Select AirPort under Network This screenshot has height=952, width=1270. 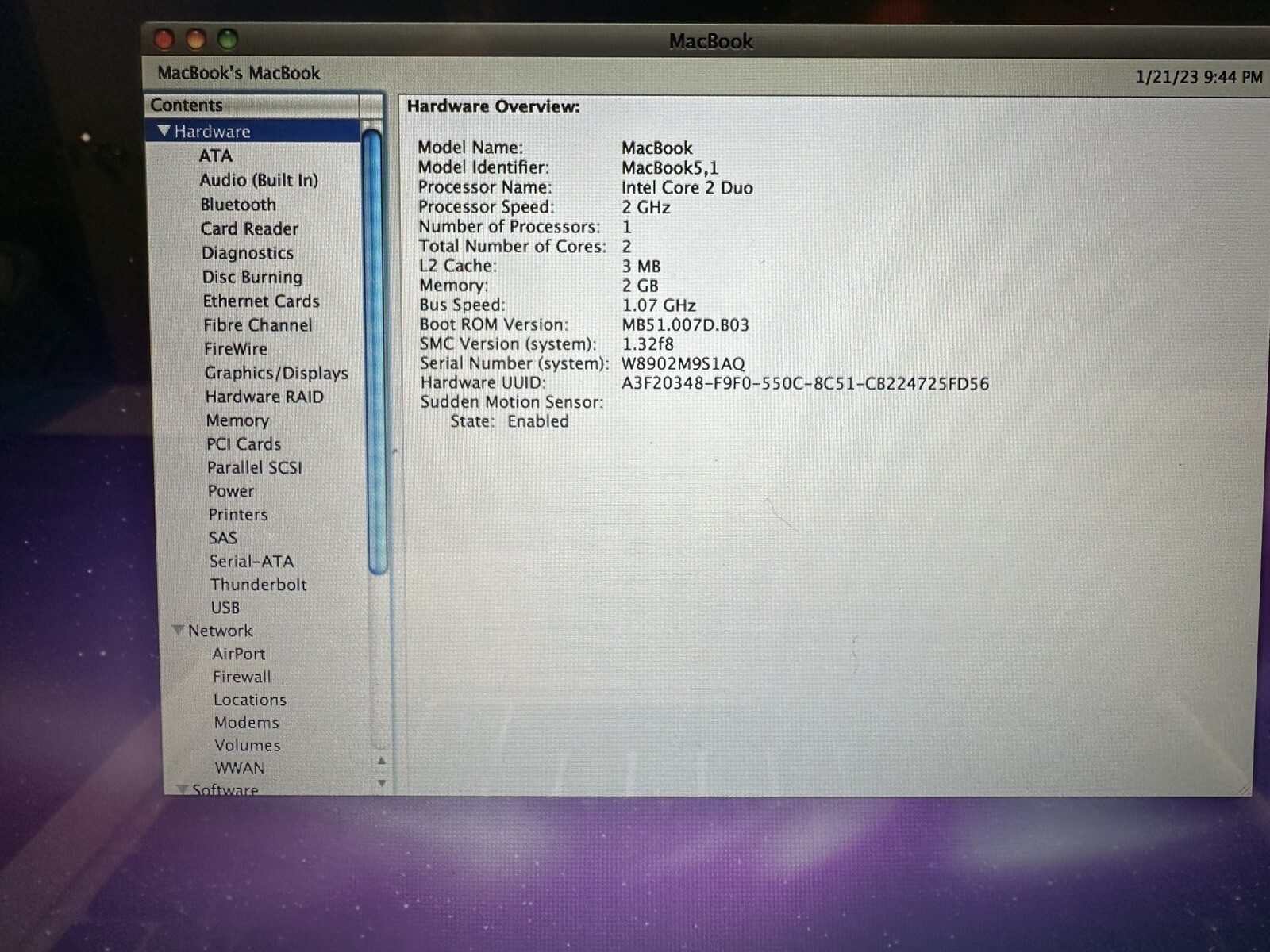[x=238, y=654]
